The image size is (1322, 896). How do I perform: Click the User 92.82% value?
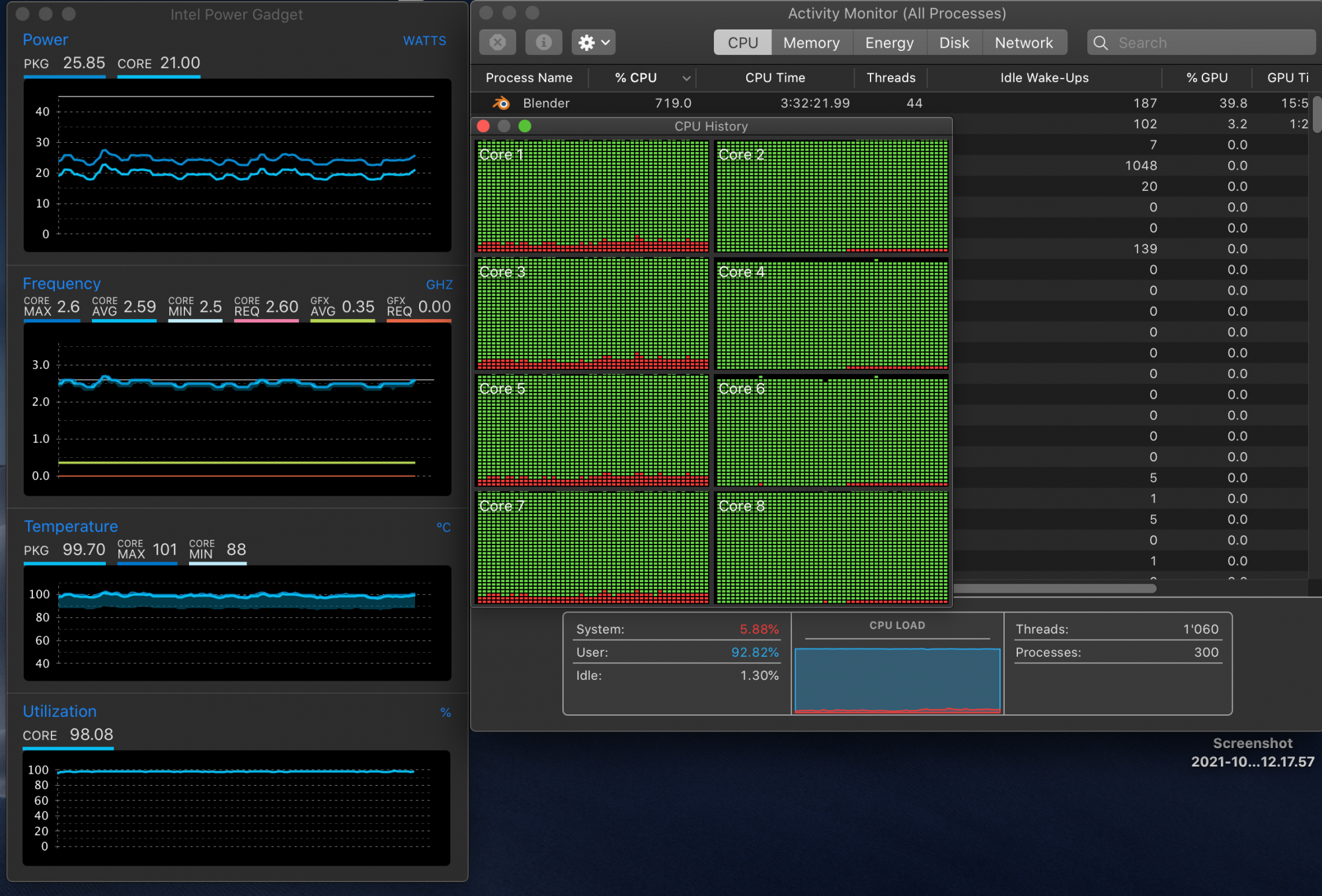(755, 653)
